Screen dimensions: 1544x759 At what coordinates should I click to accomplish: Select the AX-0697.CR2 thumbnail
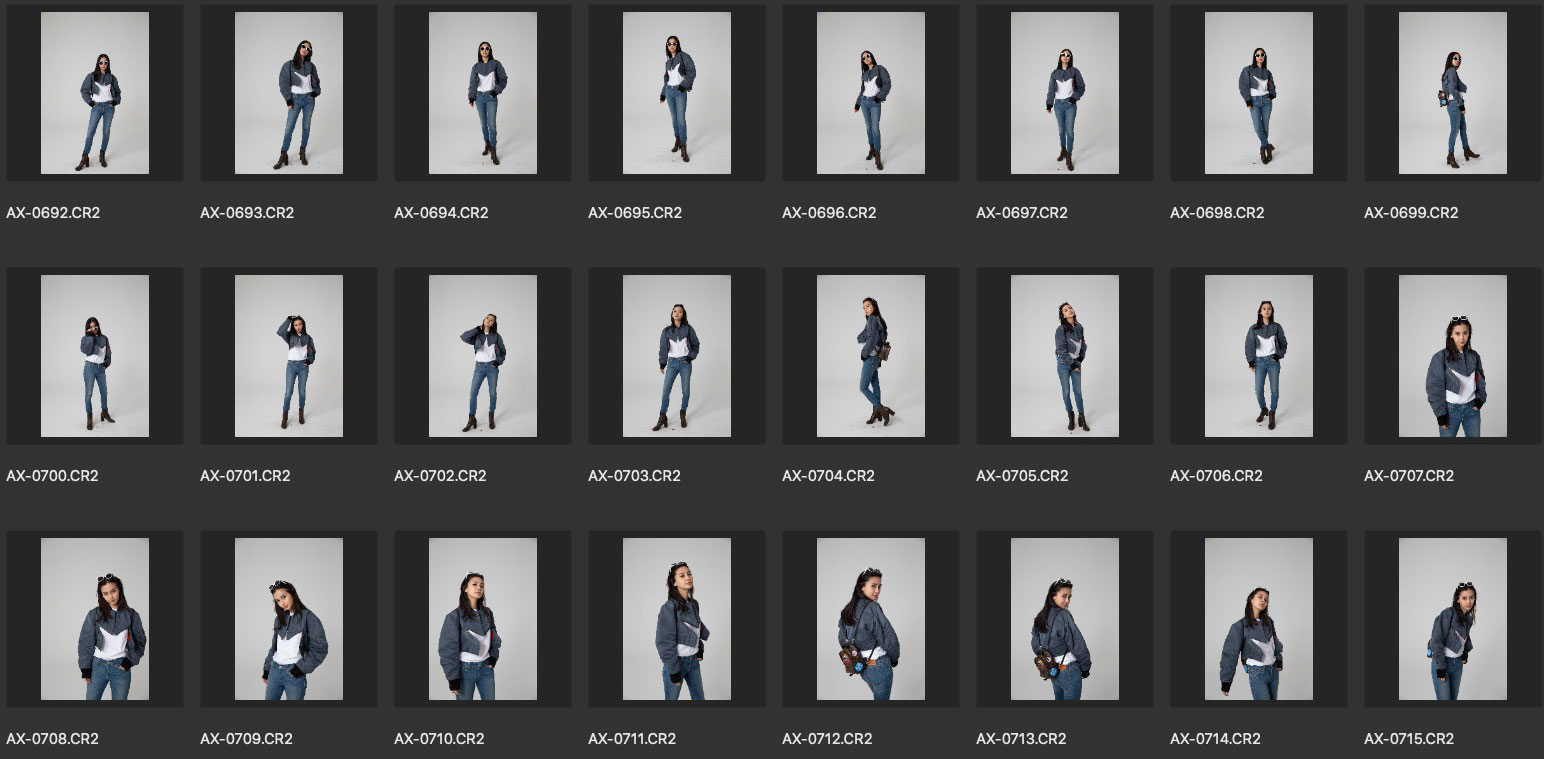[x=1065, y=93]
